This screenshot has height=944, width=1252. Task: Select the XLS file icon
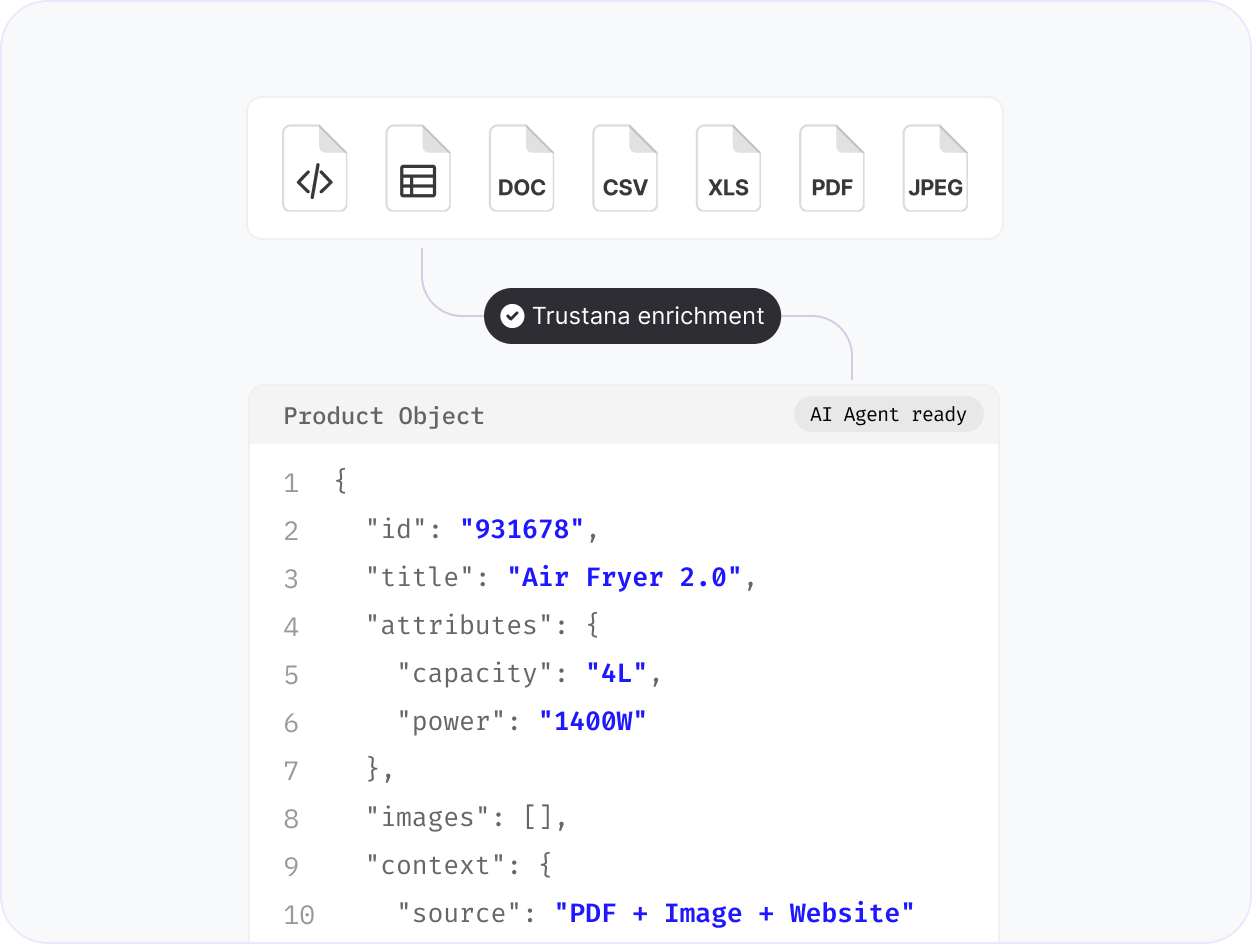(x=729, y=168)
